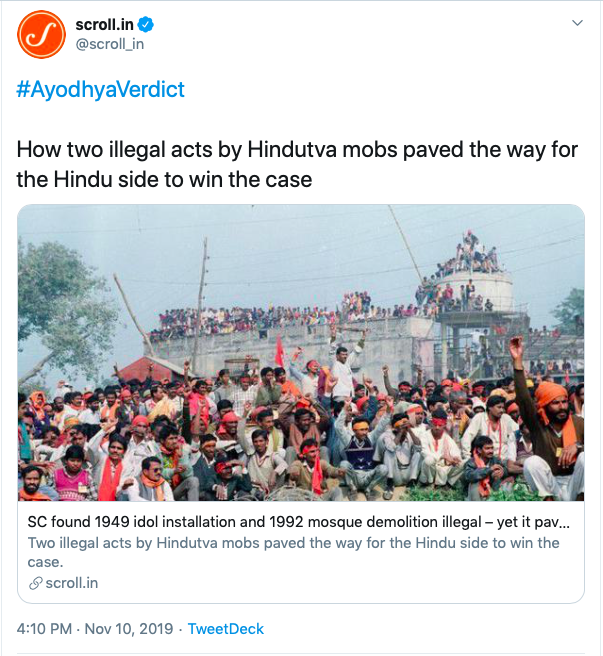Open the TweetDeck source link

pyautogui.click(x=226, y=629)
